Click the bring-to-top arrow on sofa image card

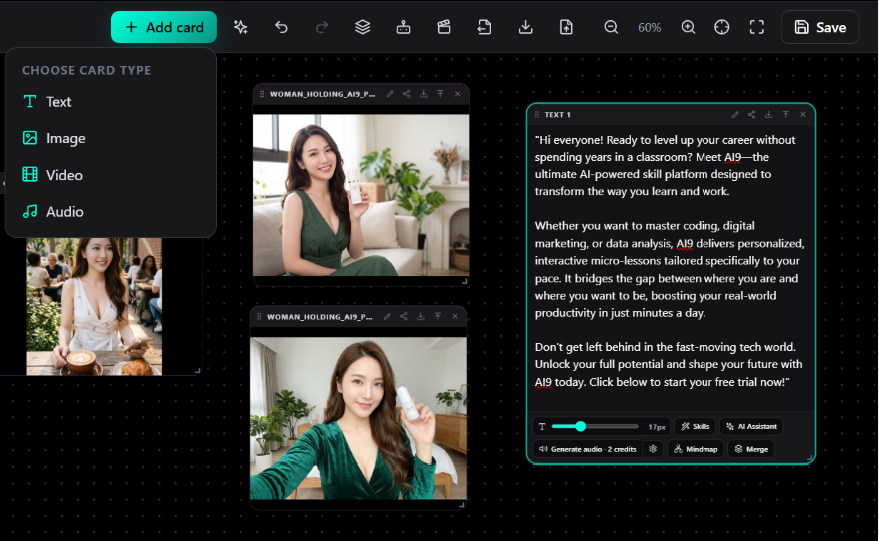[x=441, y=94]
